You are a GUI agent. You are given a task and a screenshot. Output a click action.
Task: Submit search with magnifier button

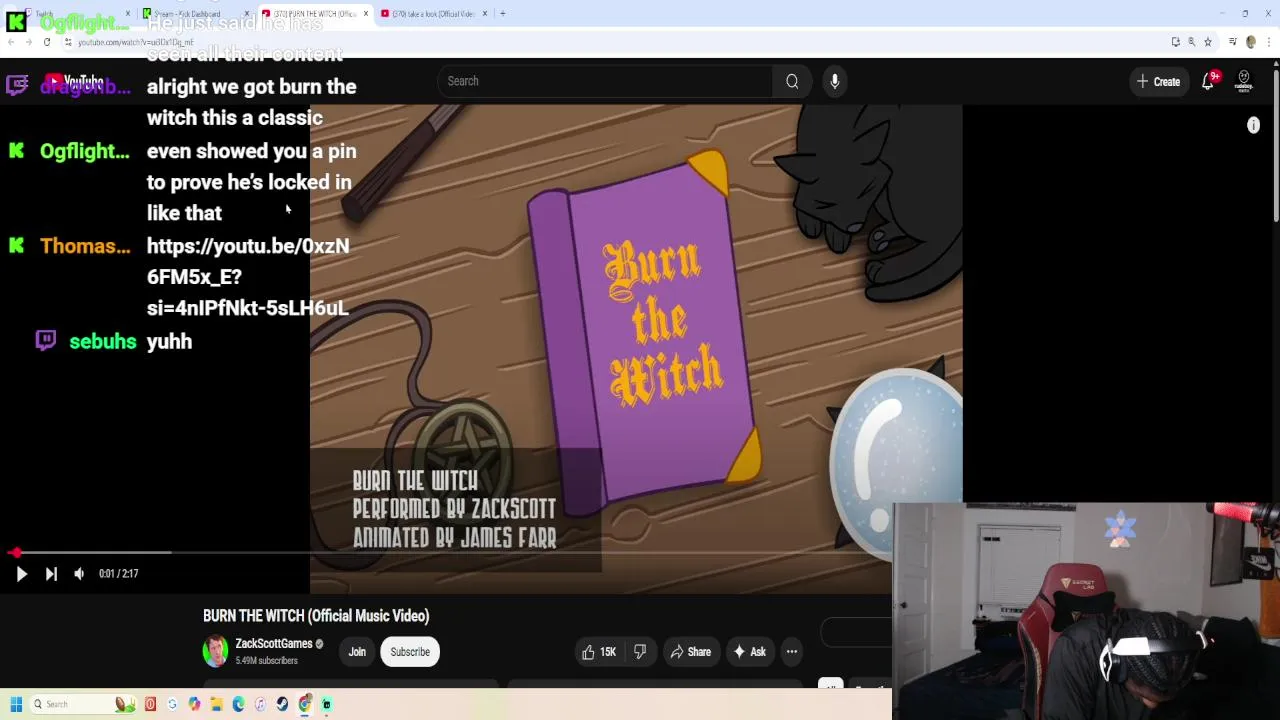[792, 81]
